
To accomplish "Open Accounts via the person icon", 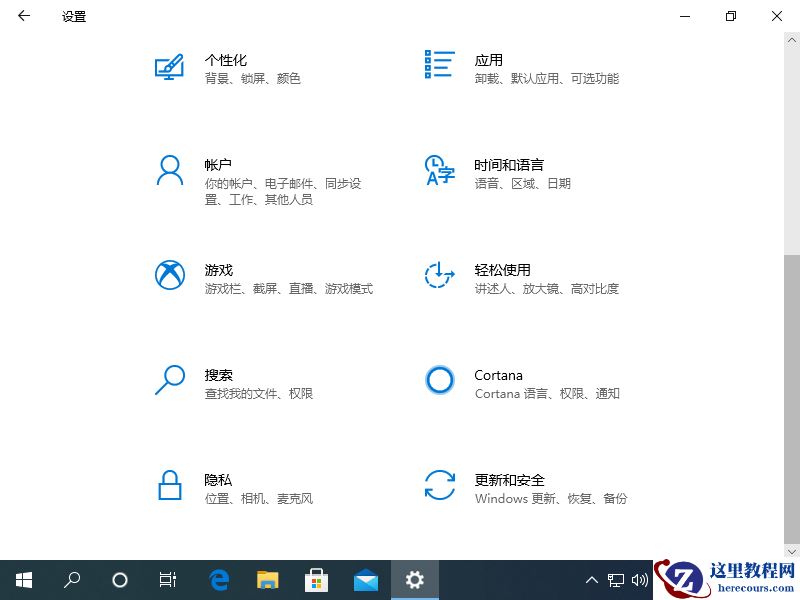I will (170, 172).
